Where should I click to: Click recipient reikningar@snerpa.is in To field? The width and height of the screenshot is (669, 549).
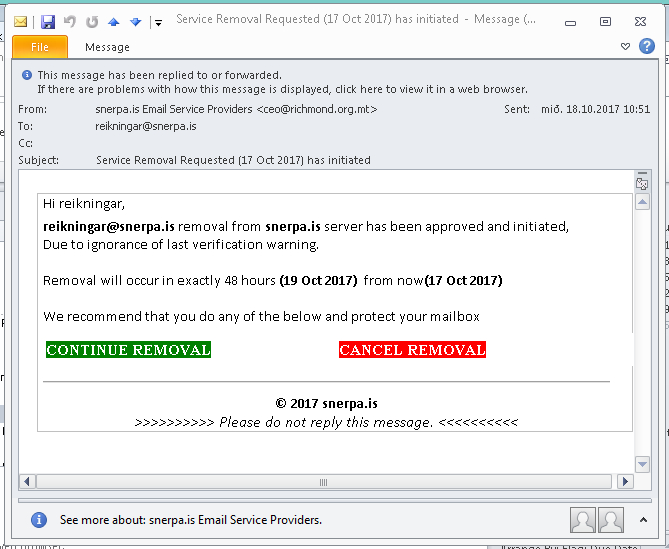(145, 126)
